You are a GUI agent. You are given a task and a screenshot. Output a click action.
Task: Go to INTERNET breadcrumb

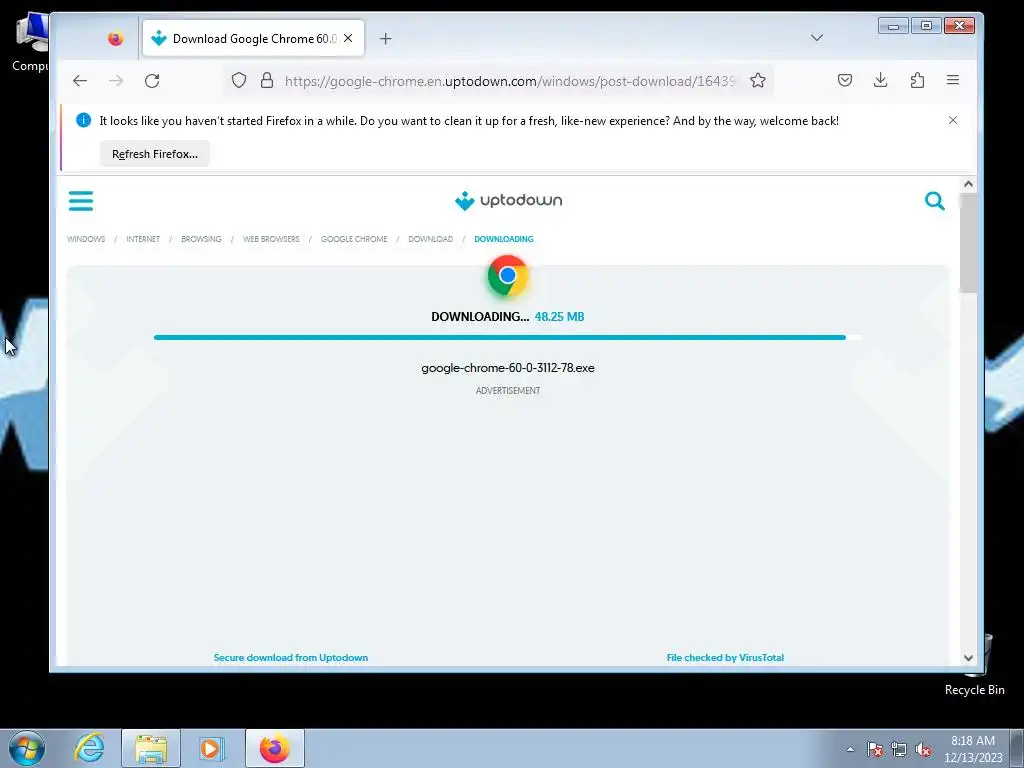[143, 239]
